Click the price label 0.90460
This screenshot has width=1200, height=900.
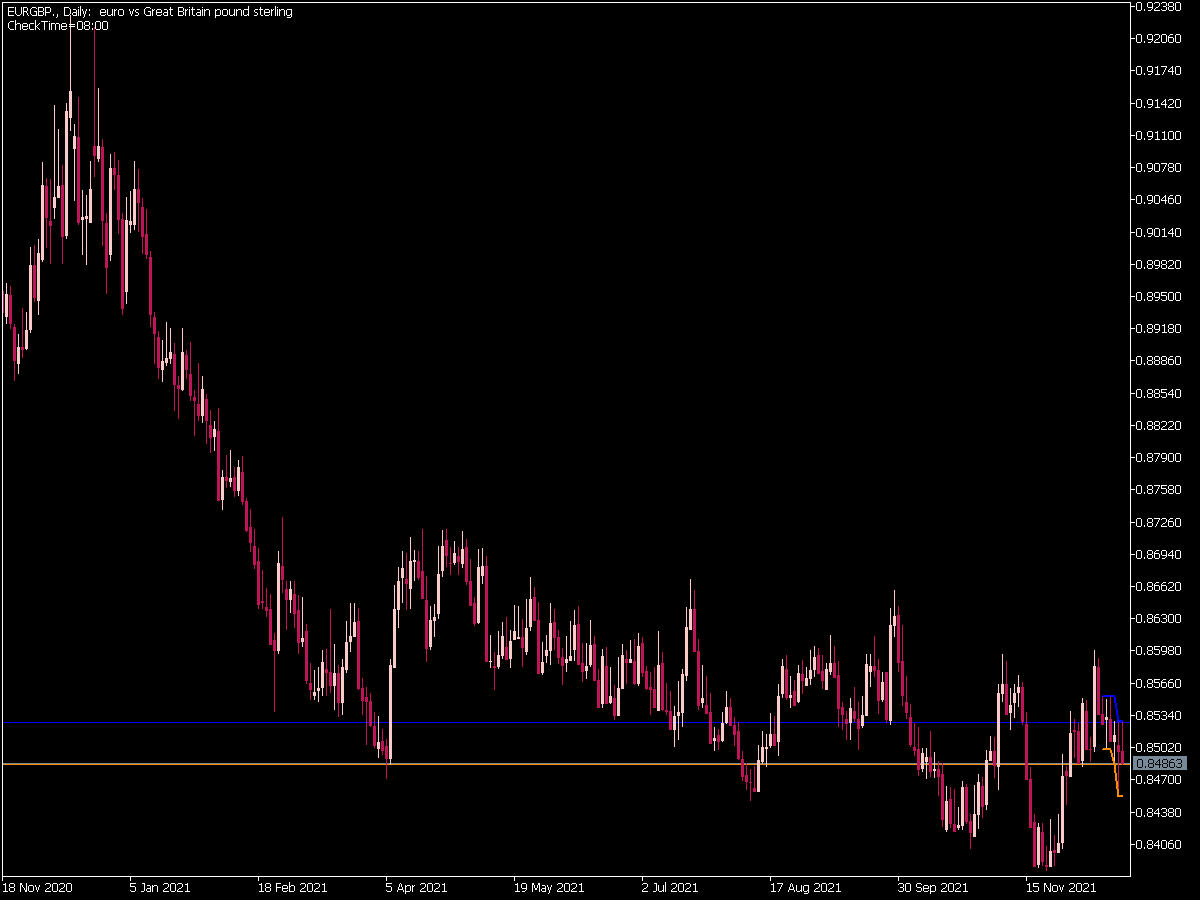pos(1160,200)
